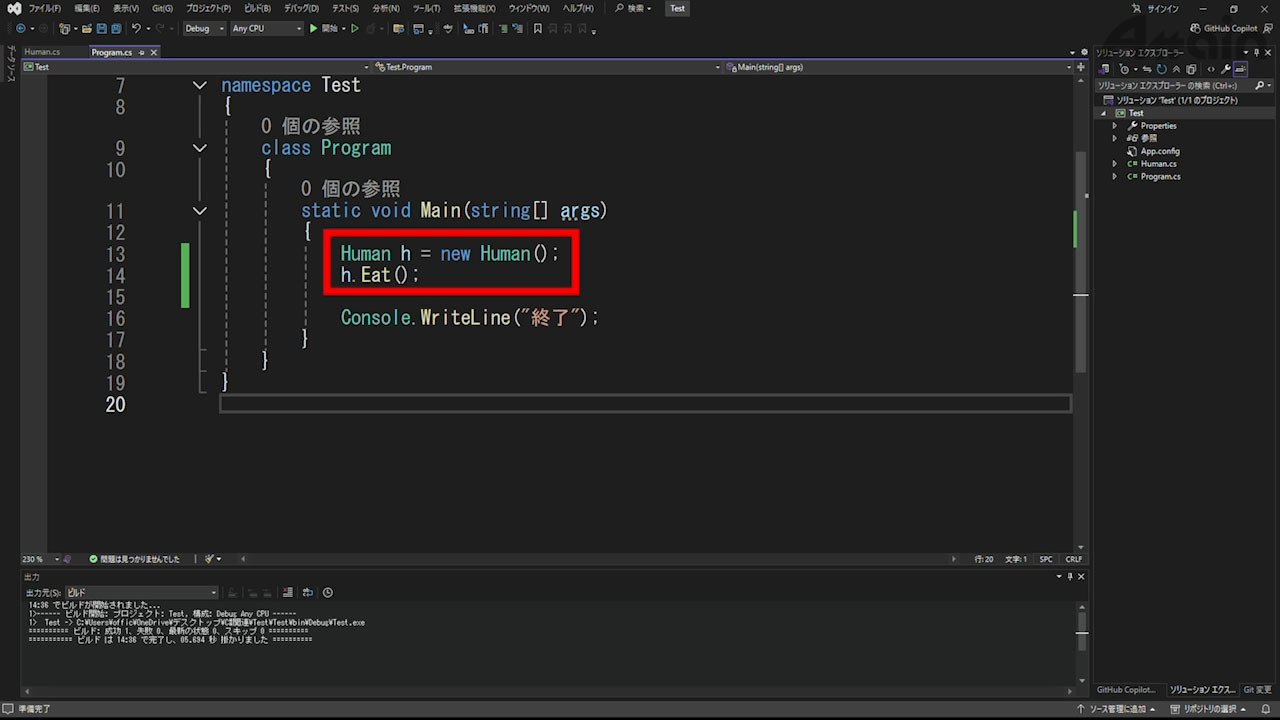Click the Visual Studio logo icon

pos(14,8)
